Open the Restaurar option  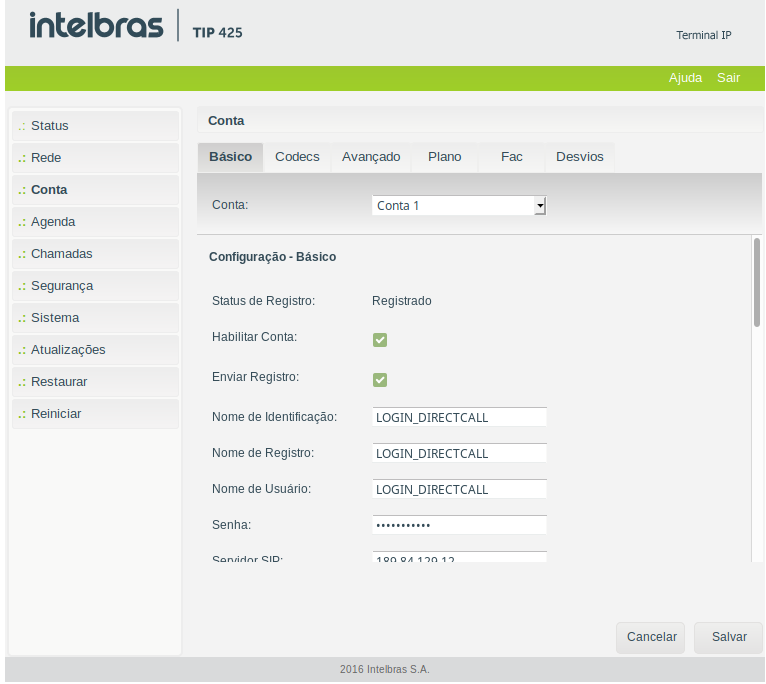(x=96, y=382)
